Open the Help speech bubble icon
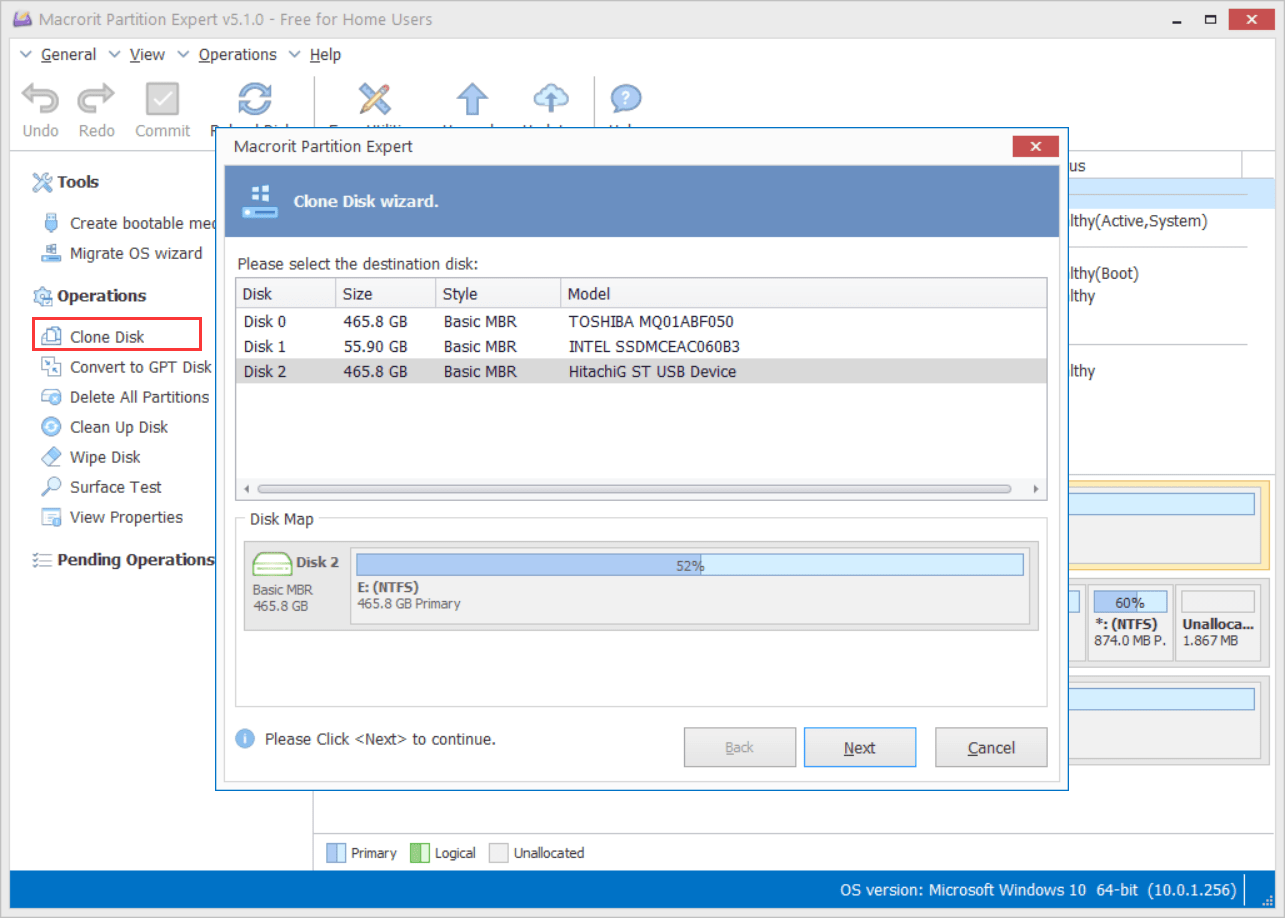 [x=625, y=100]
